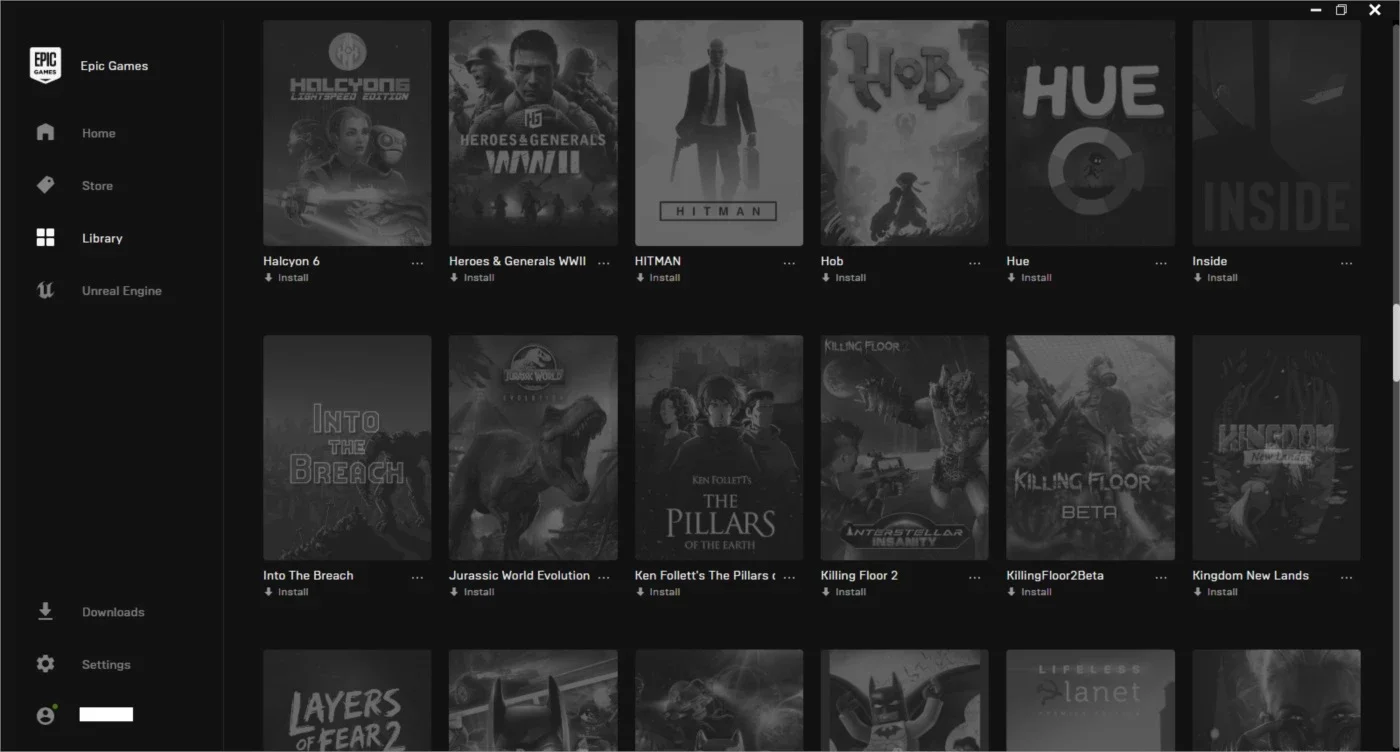Viewport: 1400px width, 752px height.
Task: Open options menu for KillingFloor2Beta
Action: (1161, 578)
